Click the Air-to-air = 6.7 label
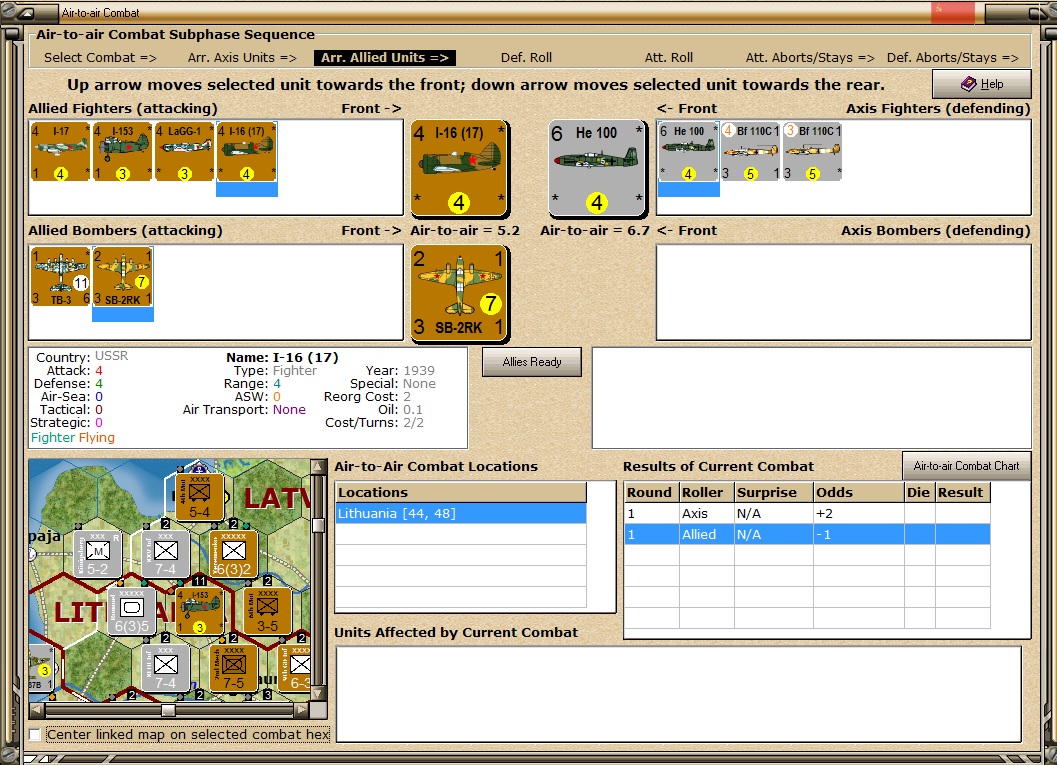The image size is (1057, 765). pos(595,231)
